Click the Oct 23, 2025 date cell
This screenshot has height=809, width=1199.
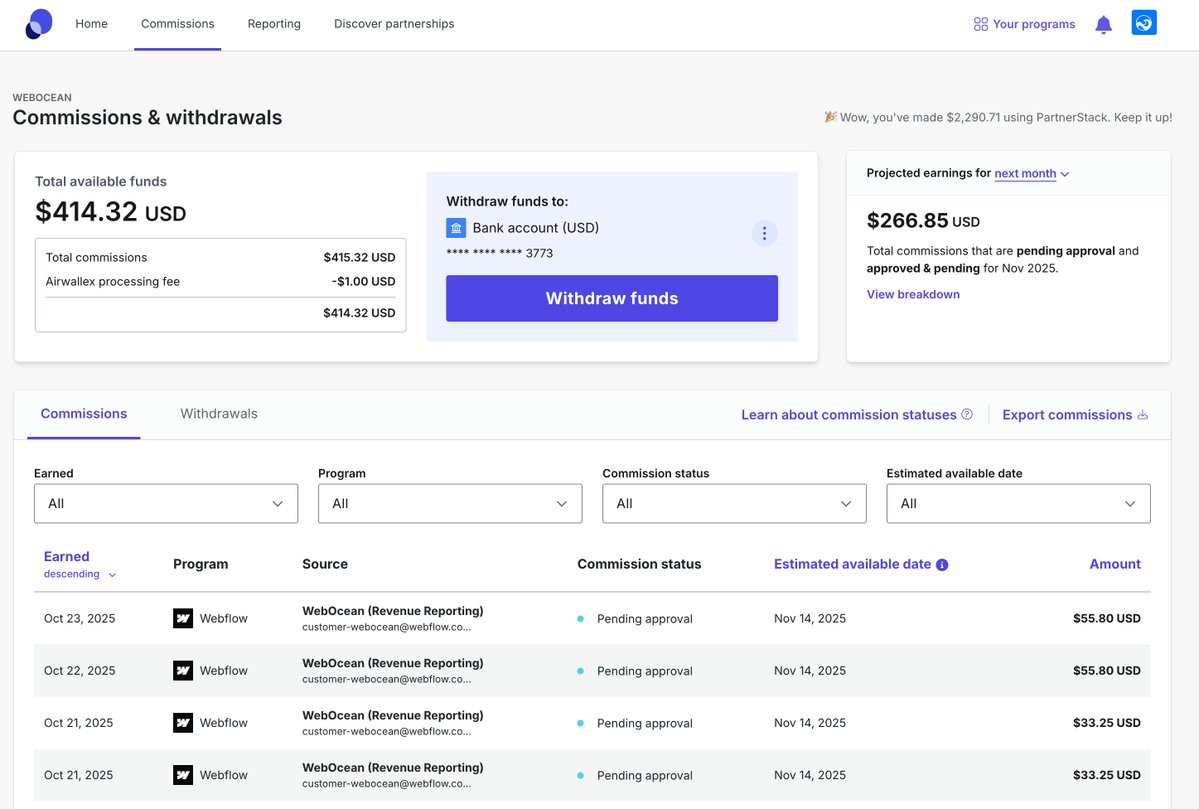80,619
